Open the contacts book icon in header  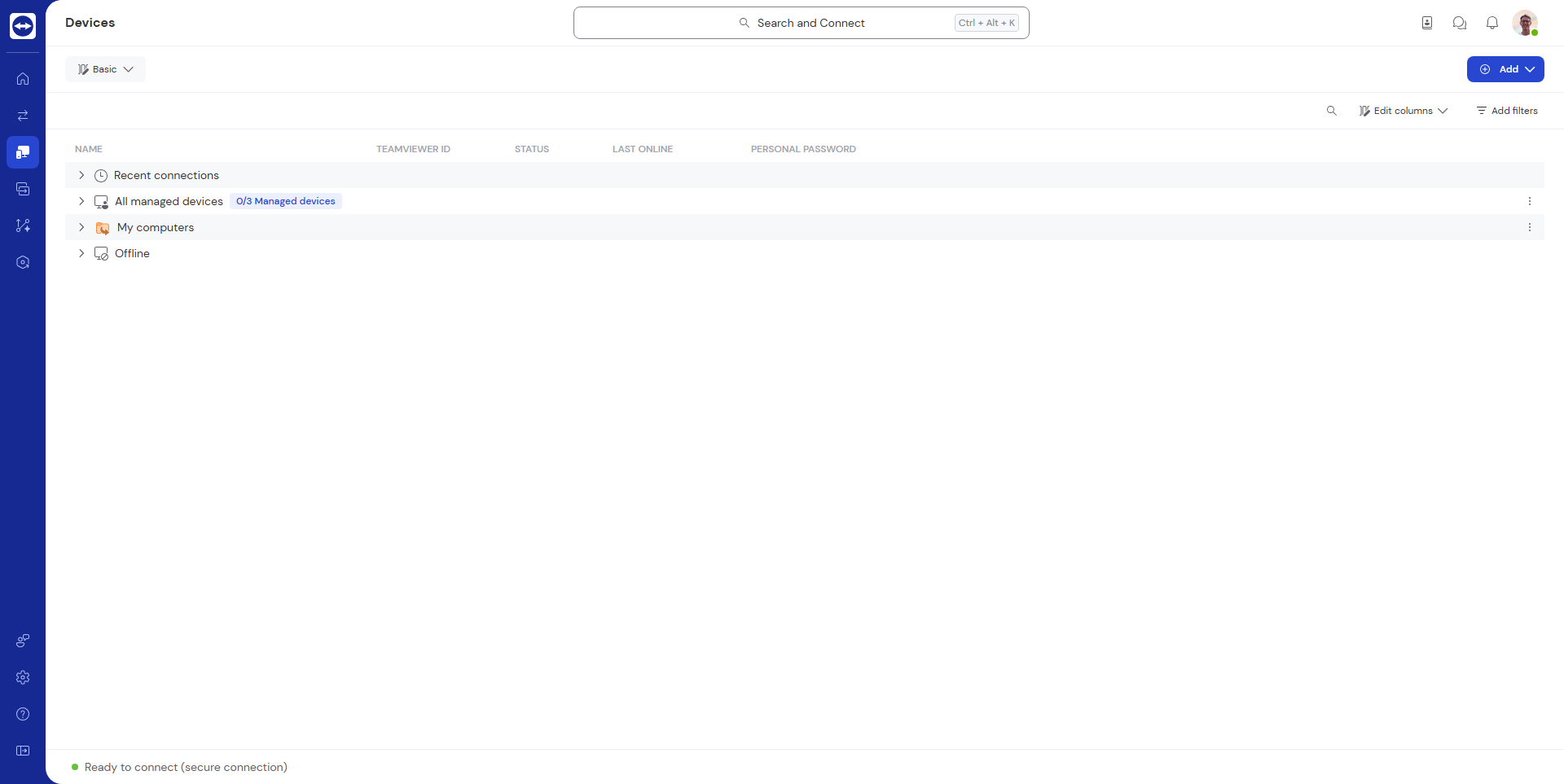pos(1426,23)
